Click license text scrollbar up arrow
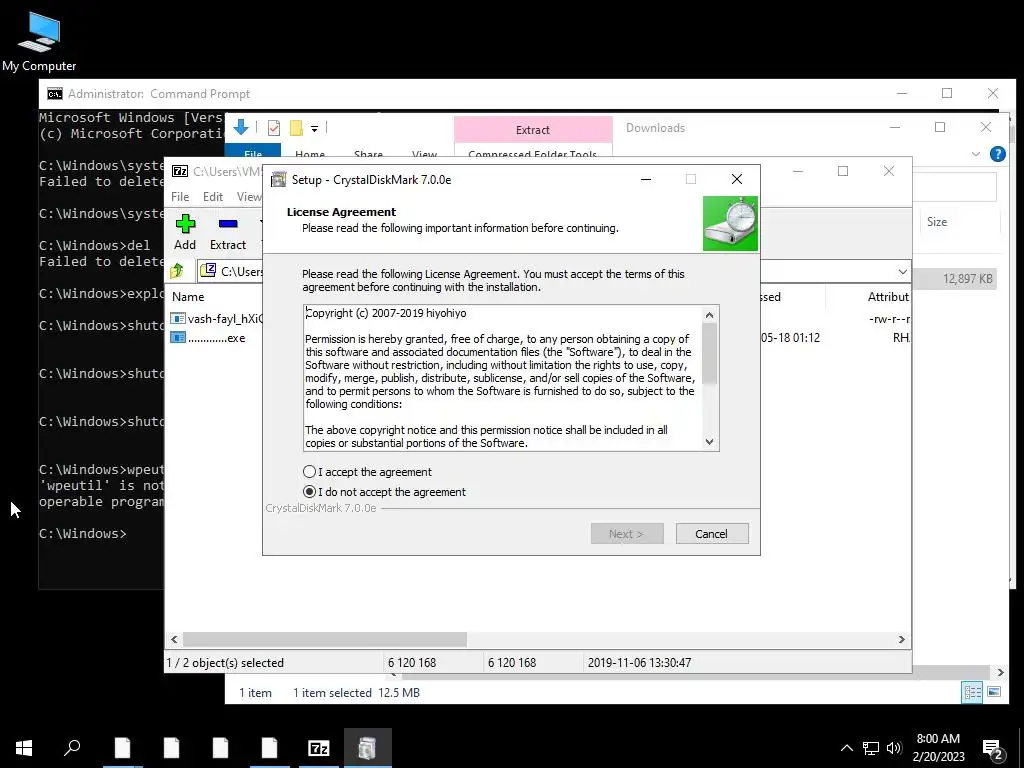 (710, 315)
